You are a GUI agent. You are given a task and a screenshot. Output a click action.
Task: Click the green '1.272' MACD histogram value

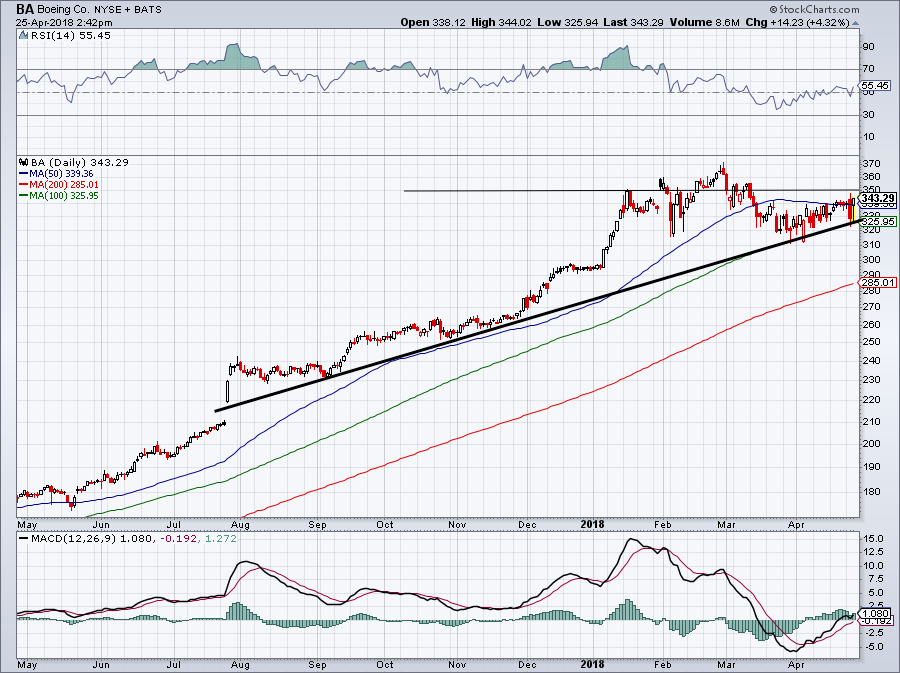tap(220, 539)
